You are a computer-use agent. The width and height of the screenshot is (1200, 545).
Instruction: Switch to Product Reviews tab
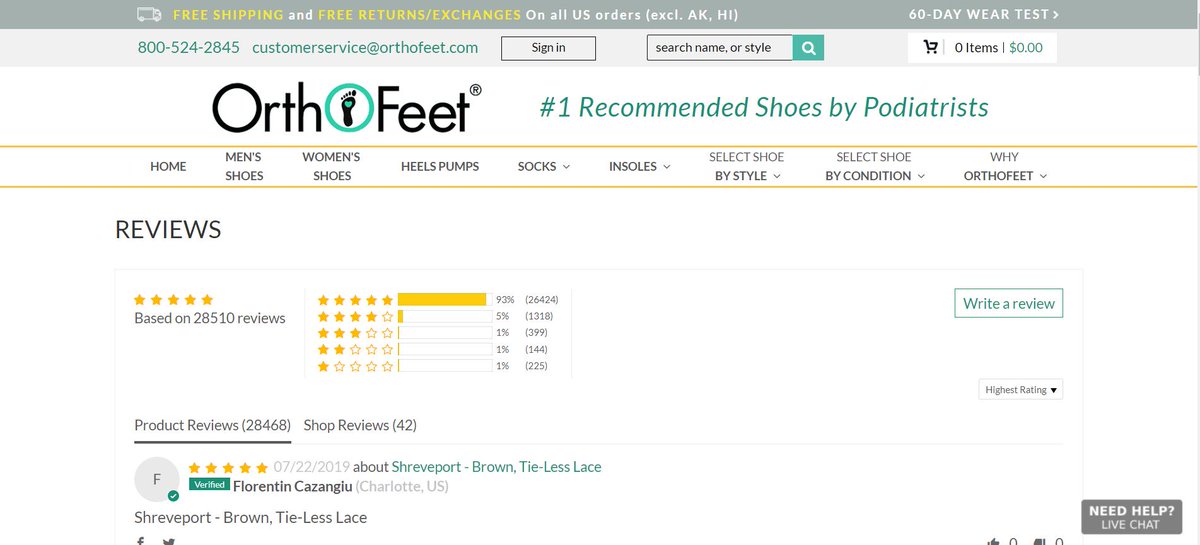click(x=213, y=425)
